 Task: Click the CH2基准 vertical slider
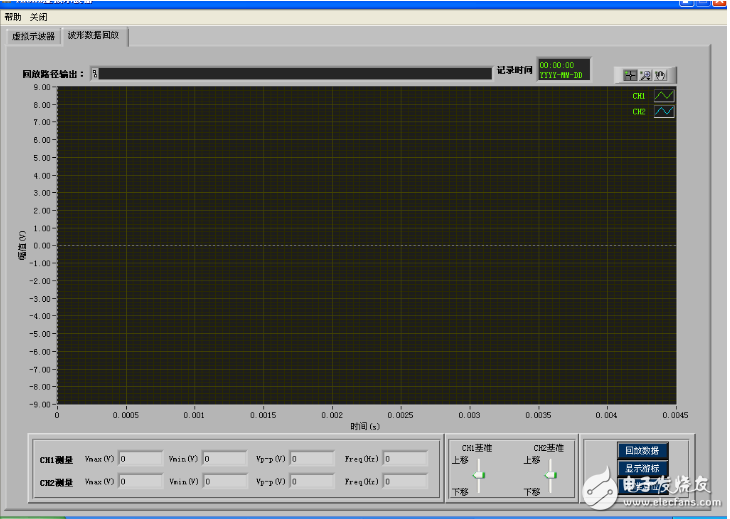click(x=551, y=475)
